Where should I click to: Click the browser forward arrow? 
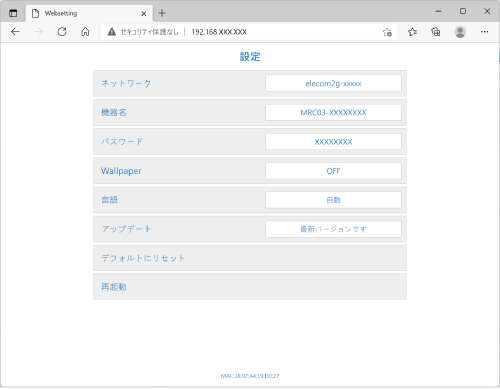(x=39, y=32)
